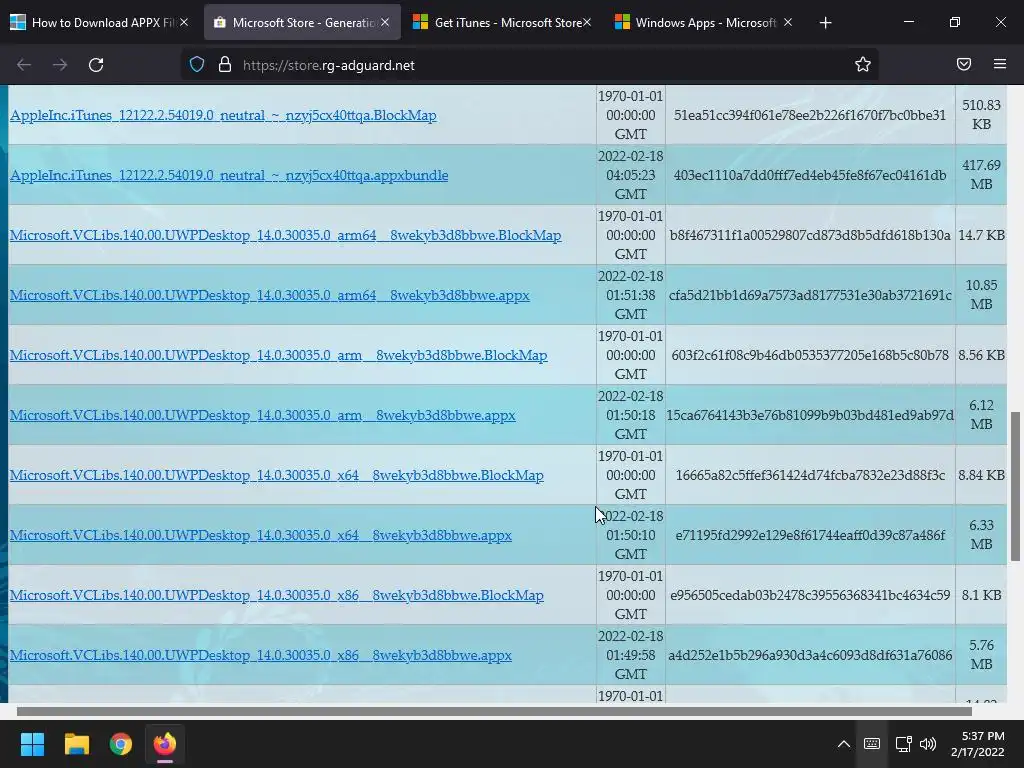Click the browser back arrow

(x=24, y=65)
